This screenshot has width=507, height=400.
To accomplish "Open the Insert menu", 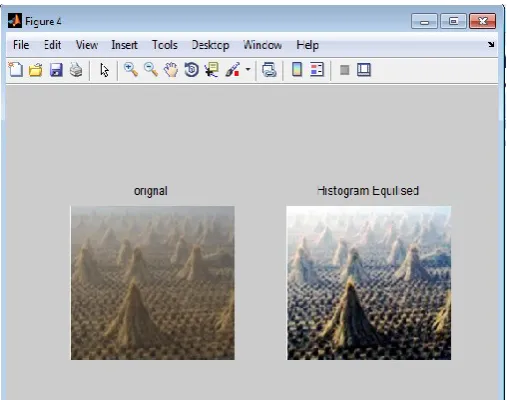I will click(124, 45).
